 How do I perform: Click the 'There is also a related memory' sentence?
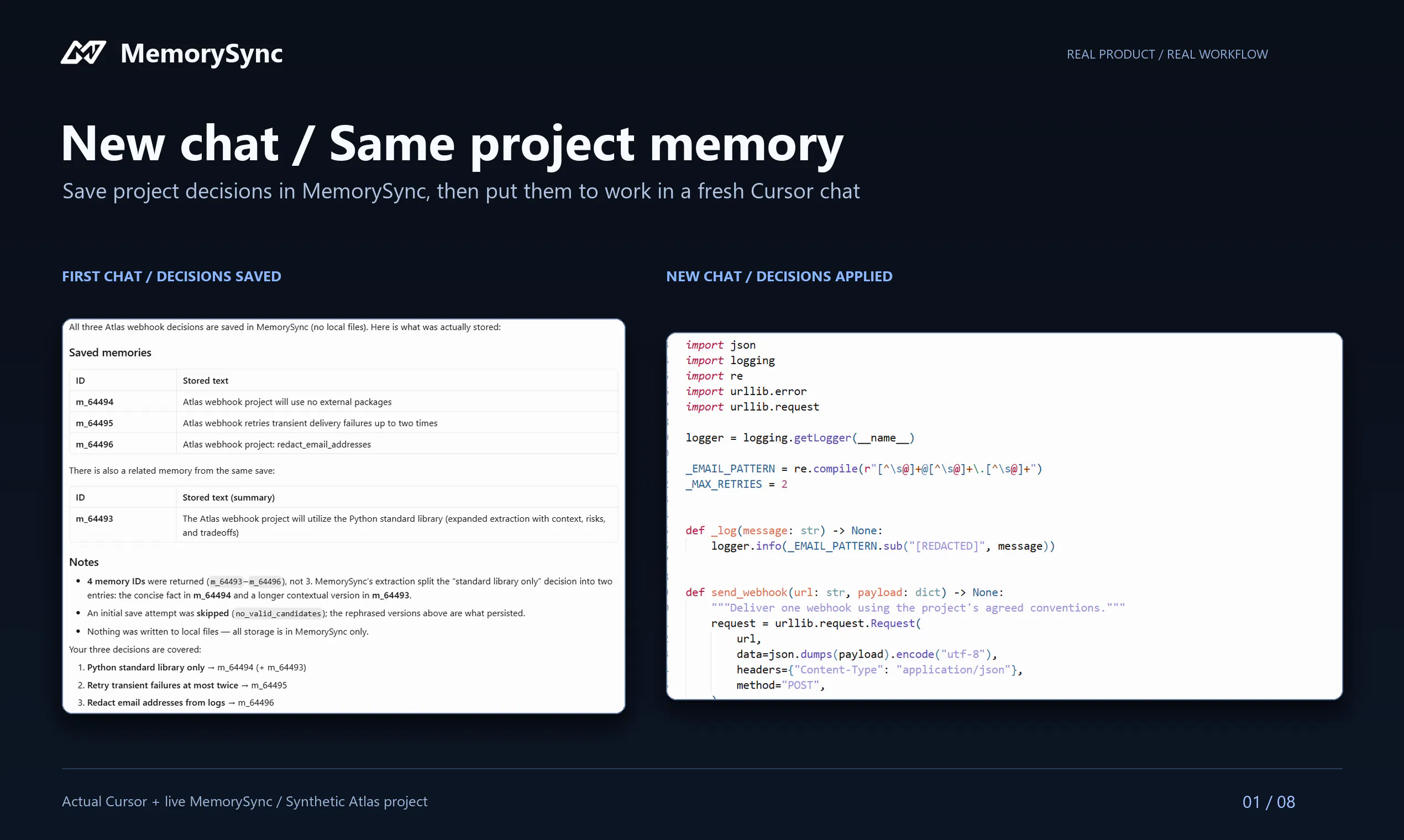(x=172, y=471)
